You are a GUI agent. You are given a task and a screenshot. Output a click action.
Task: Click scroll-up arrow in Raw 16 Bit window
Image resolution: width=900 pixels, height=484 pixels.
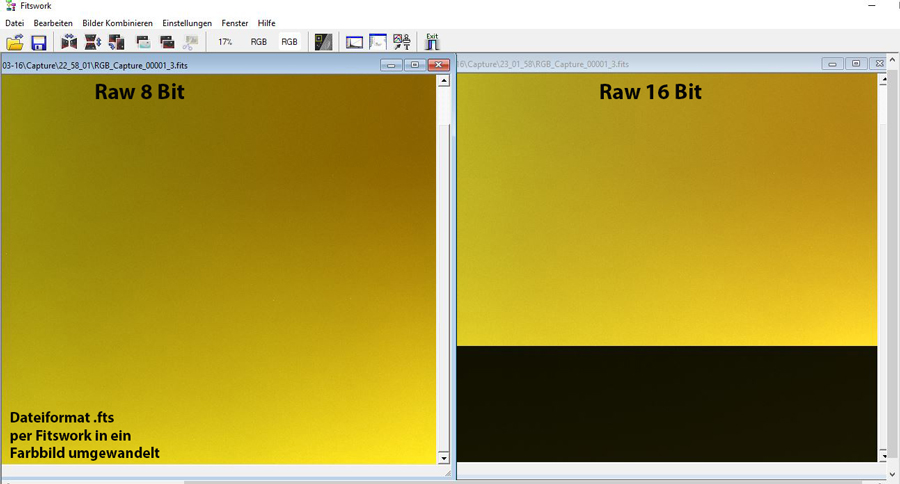click(883, 80)
